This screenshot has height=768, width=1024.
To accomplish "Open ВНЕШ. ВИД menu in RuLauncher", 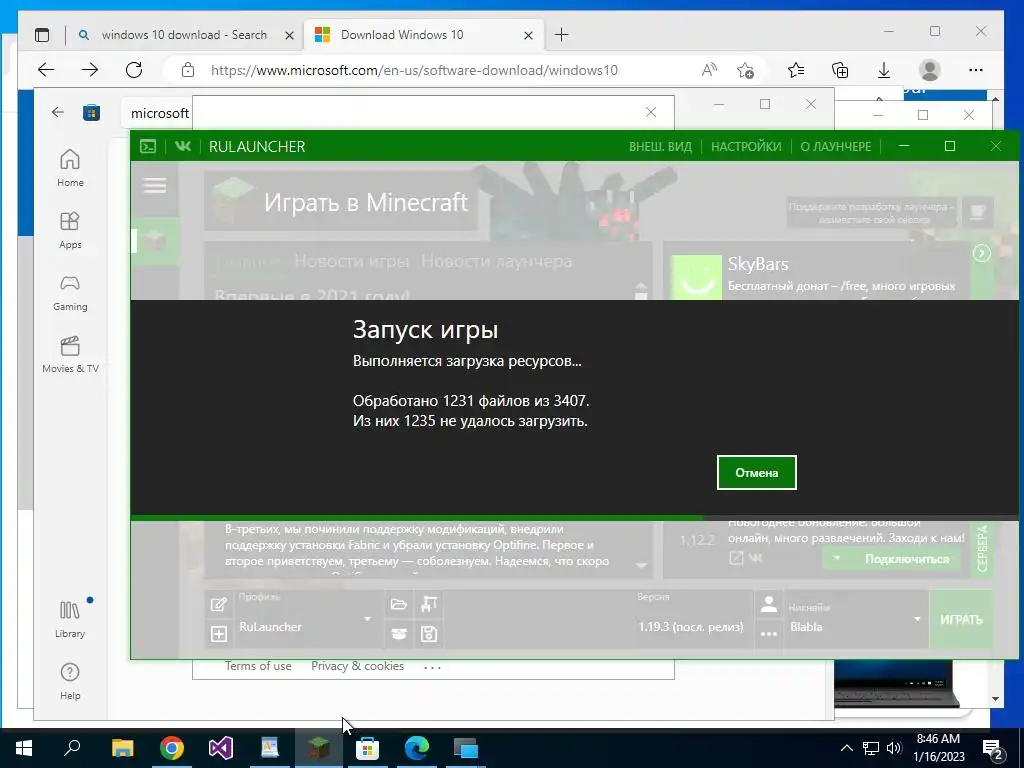I will pos(660,147).
